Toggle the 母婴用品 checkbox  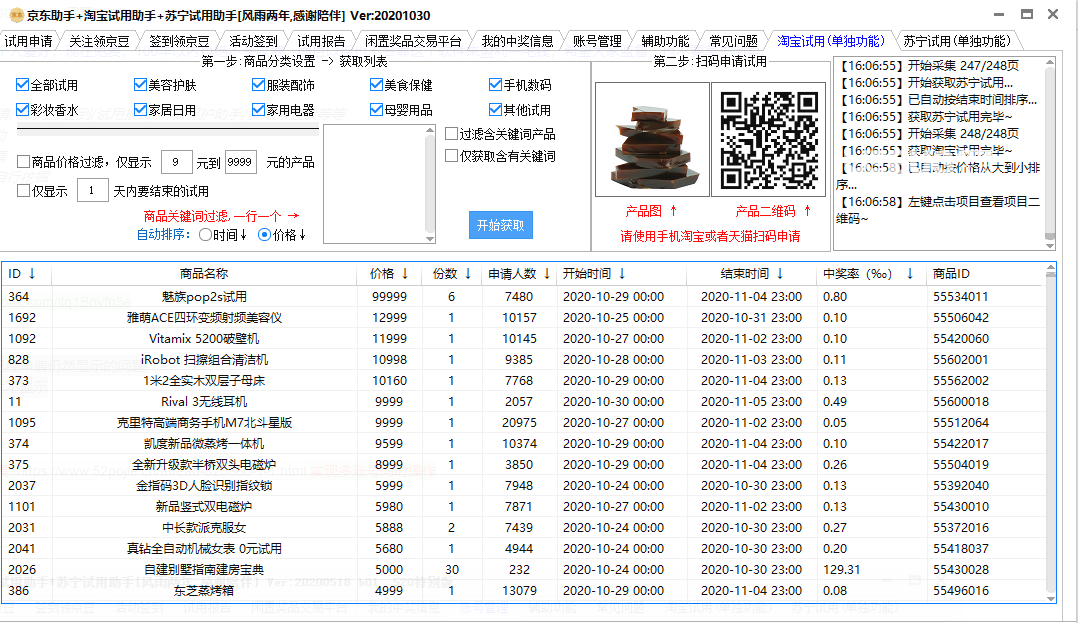376,109
